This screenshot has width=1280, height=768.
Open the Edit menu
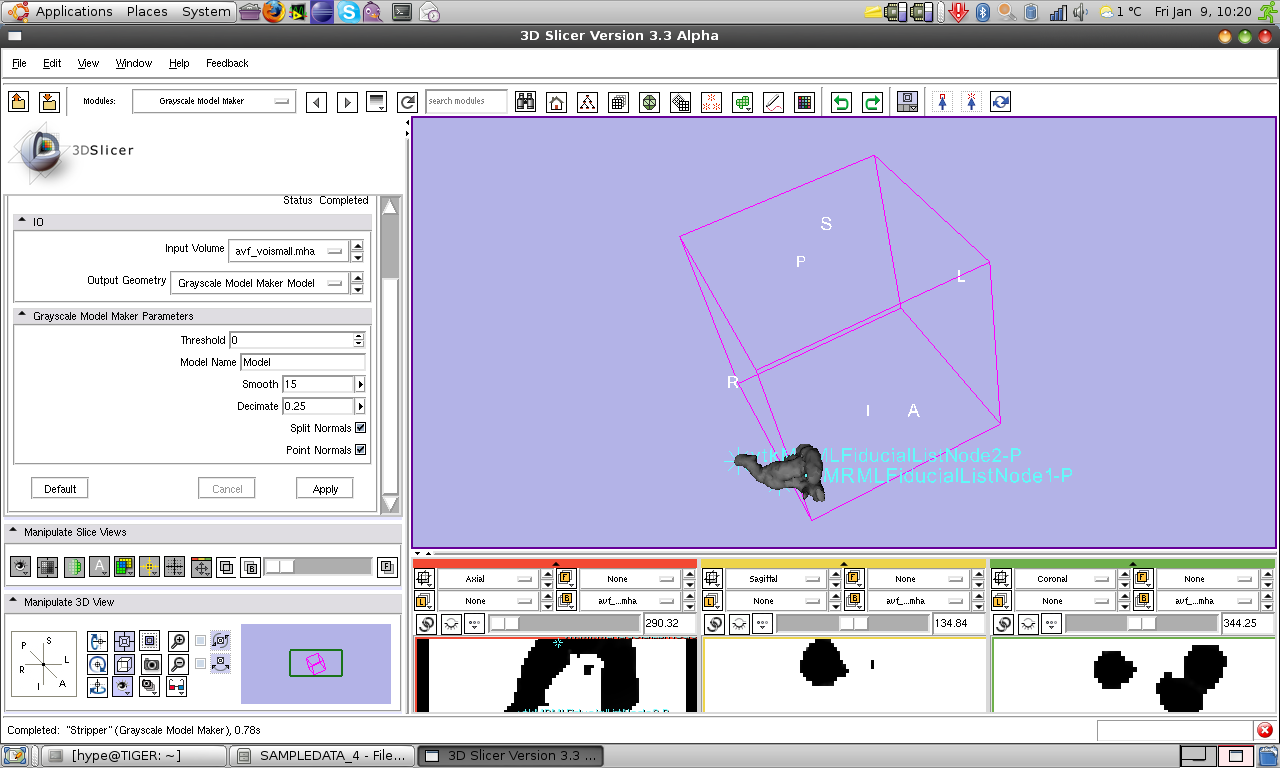(x=52, y=63)
